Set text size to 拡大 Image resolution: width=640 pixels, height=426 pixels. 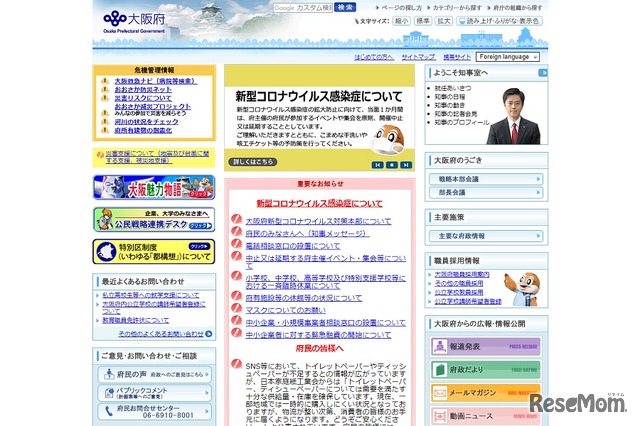(443, 21)
